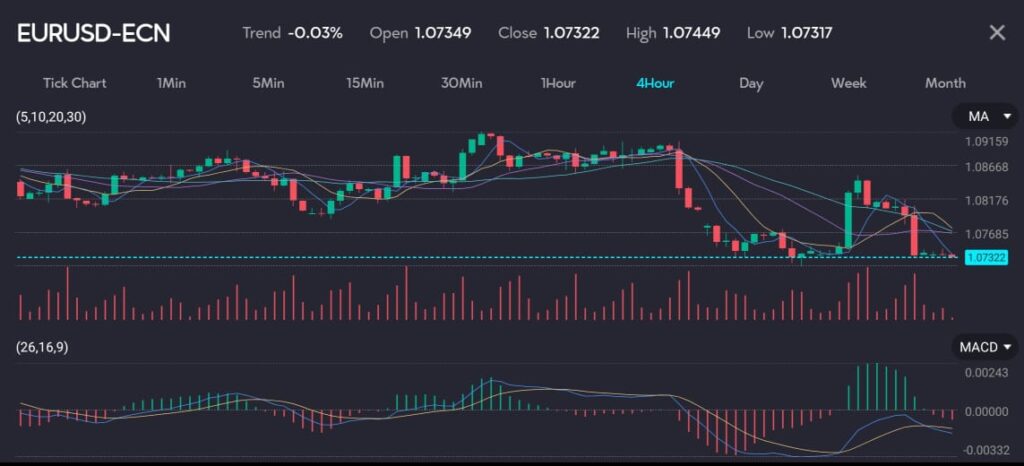The width and height of the screenshot is (1024, 466).
Task: Close the EURUSD-ECN chart panel
Action: (996, 33)
